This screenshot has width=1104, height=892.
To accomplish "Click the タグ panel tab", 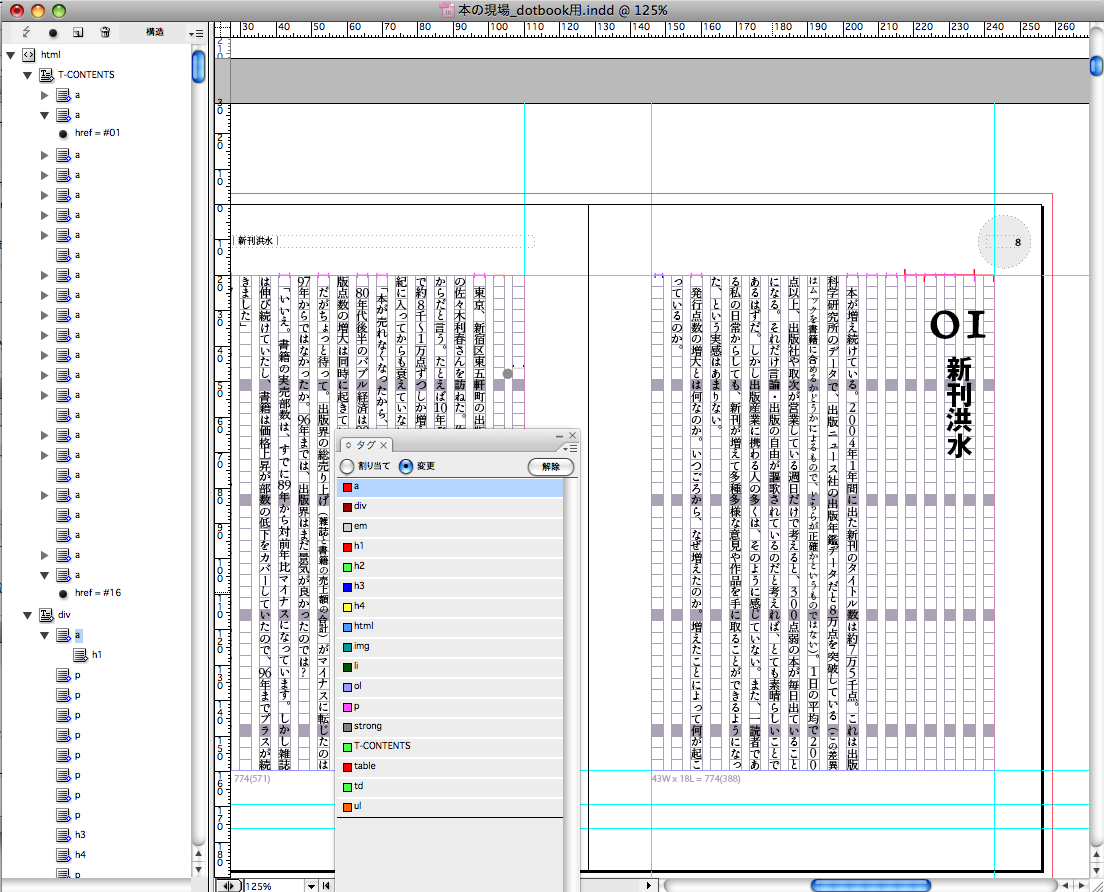I will [365, 445].
